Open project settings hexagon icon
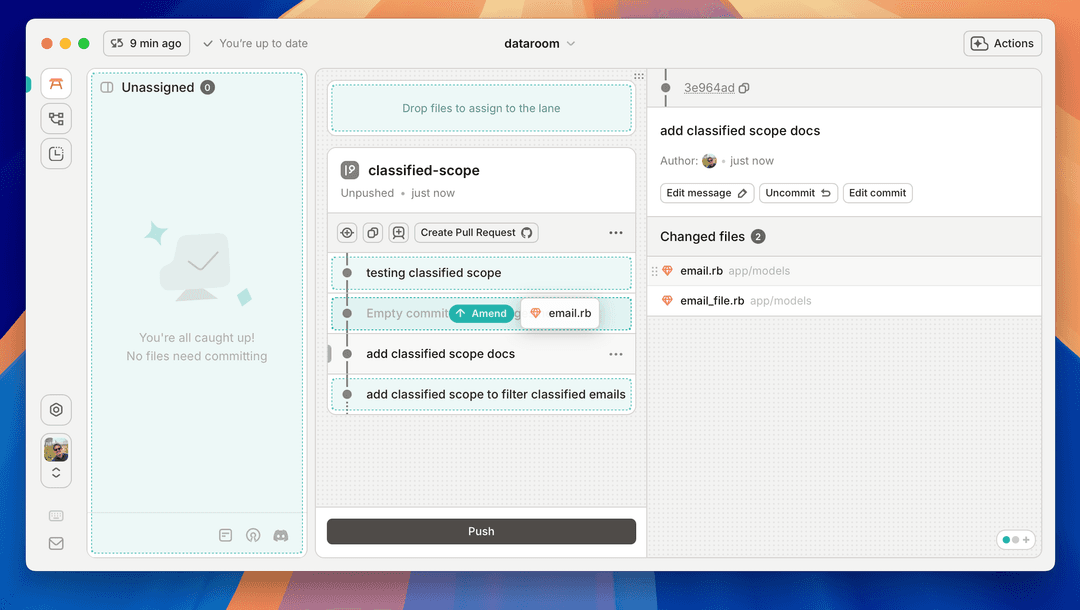This screenshot has height=610, width=1080. click(56, 410)
